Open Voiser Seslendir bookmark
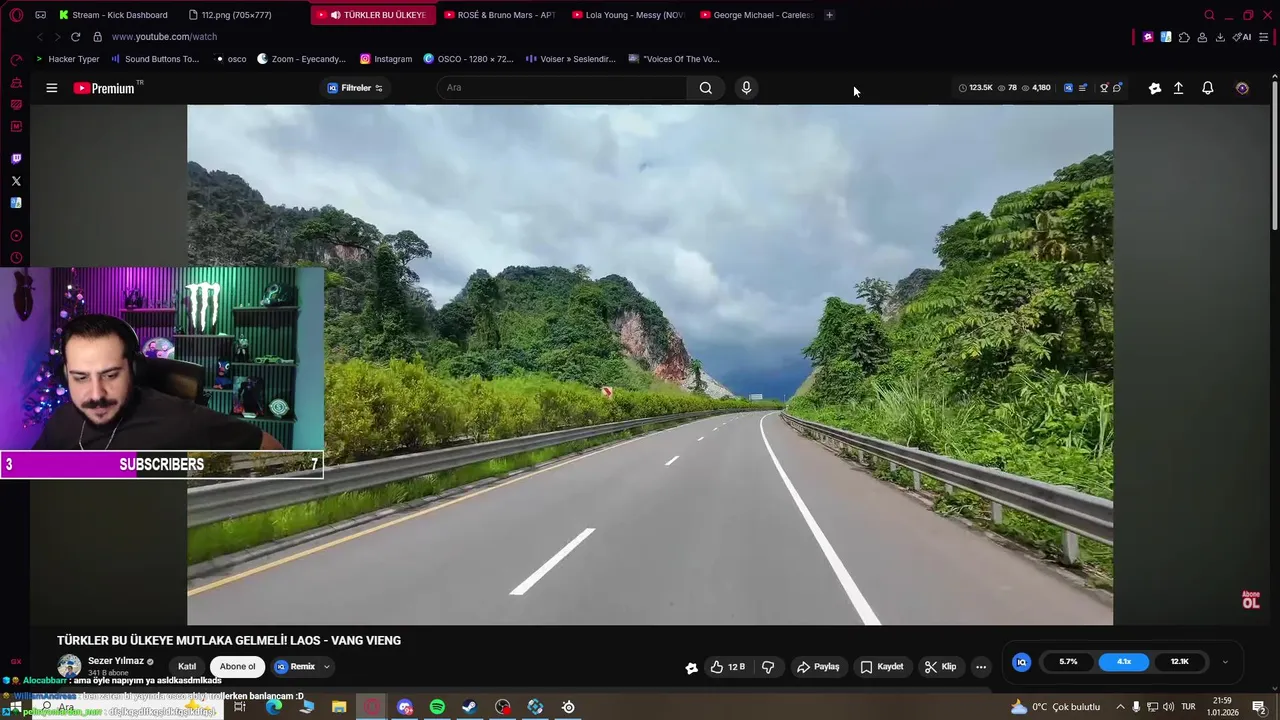This screenshot has height=720, width=1280. 571,59
